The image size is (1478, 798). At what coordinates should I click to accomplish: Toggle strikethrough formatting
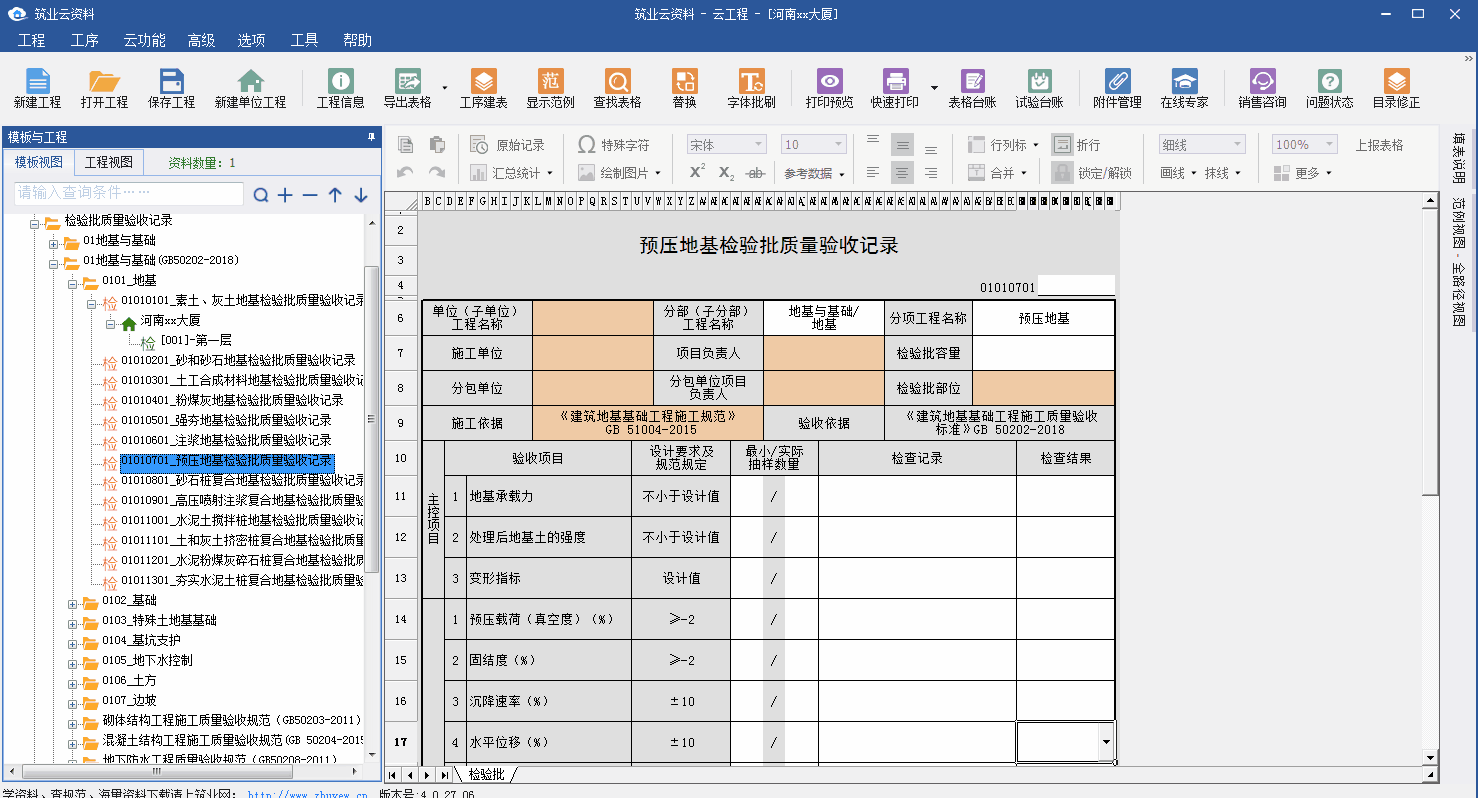pyautogui.click(x=756, y=173)
